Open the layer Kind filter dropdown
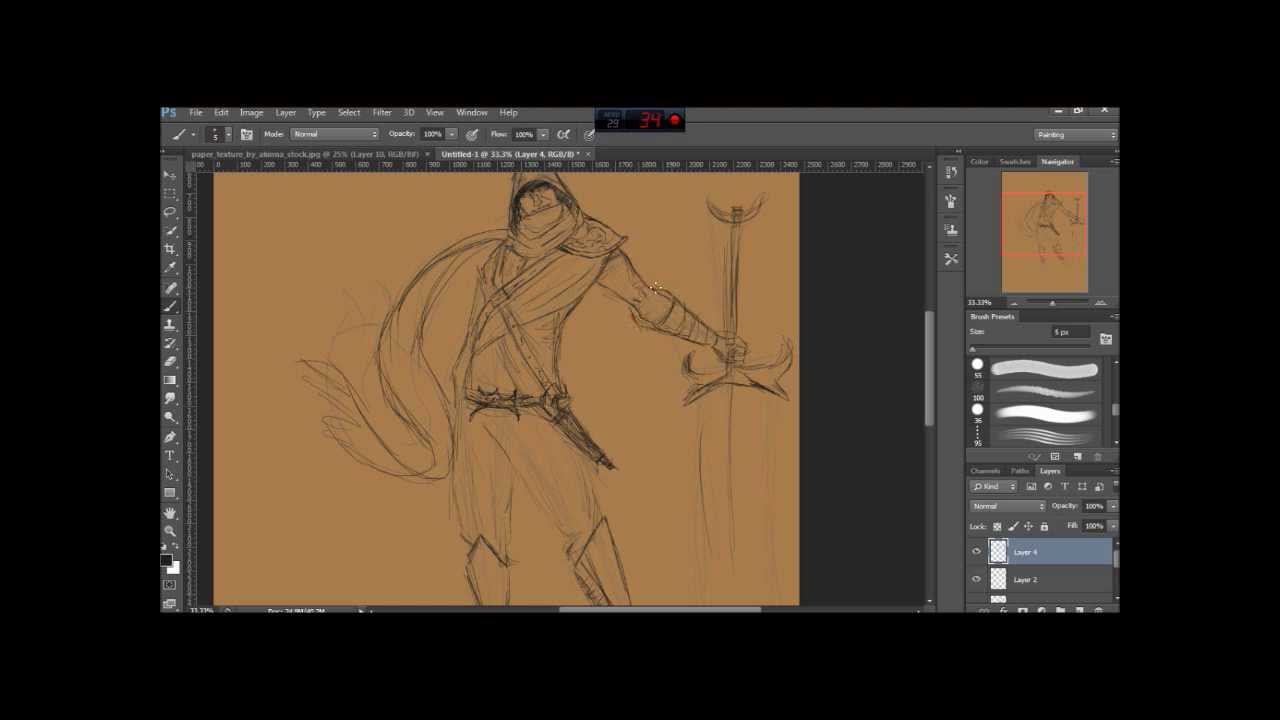The height and width of the screenshot is (720, 1280). click(x=993, y=487)
